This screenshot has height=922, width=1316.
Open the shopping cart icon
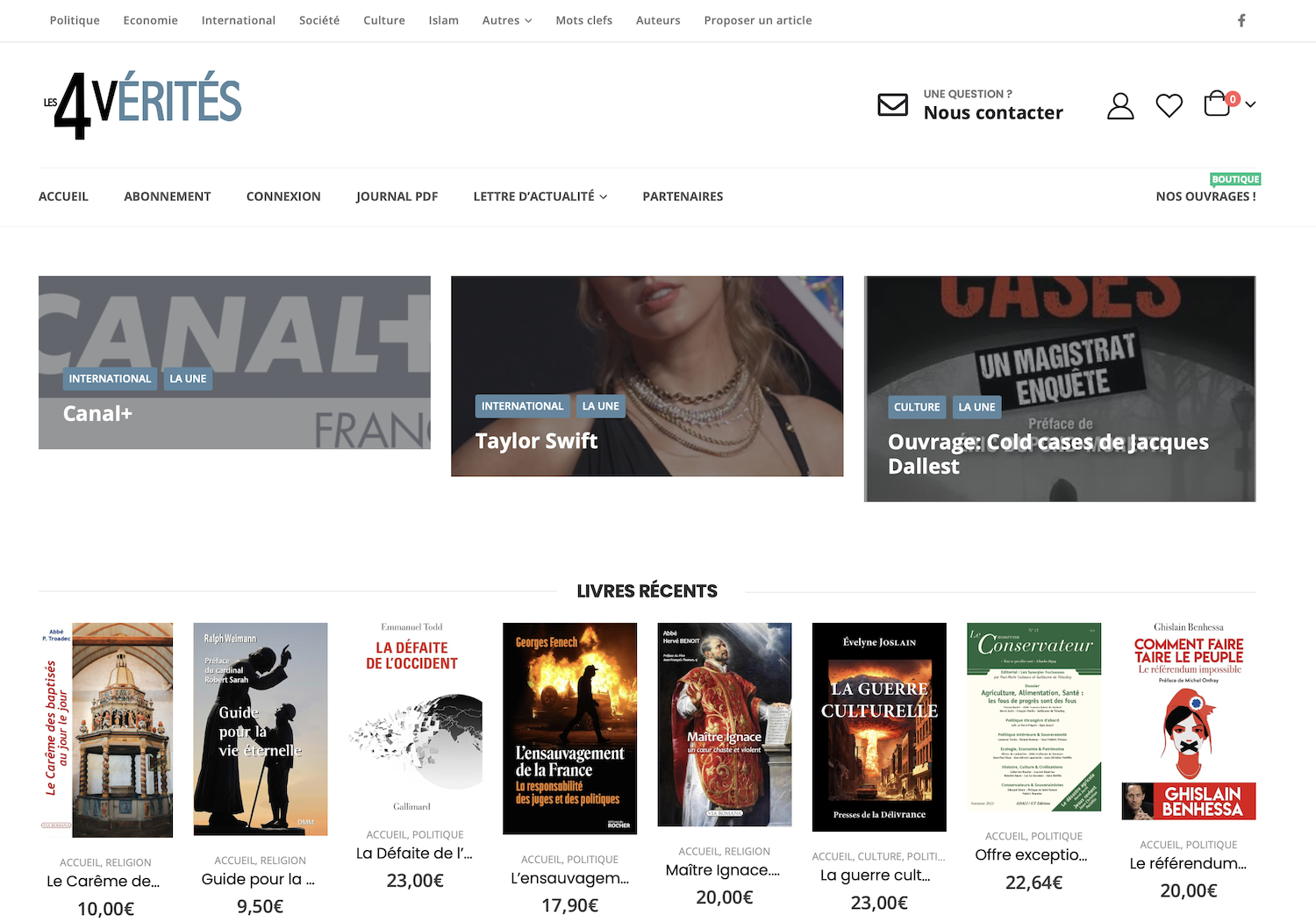1217,104
